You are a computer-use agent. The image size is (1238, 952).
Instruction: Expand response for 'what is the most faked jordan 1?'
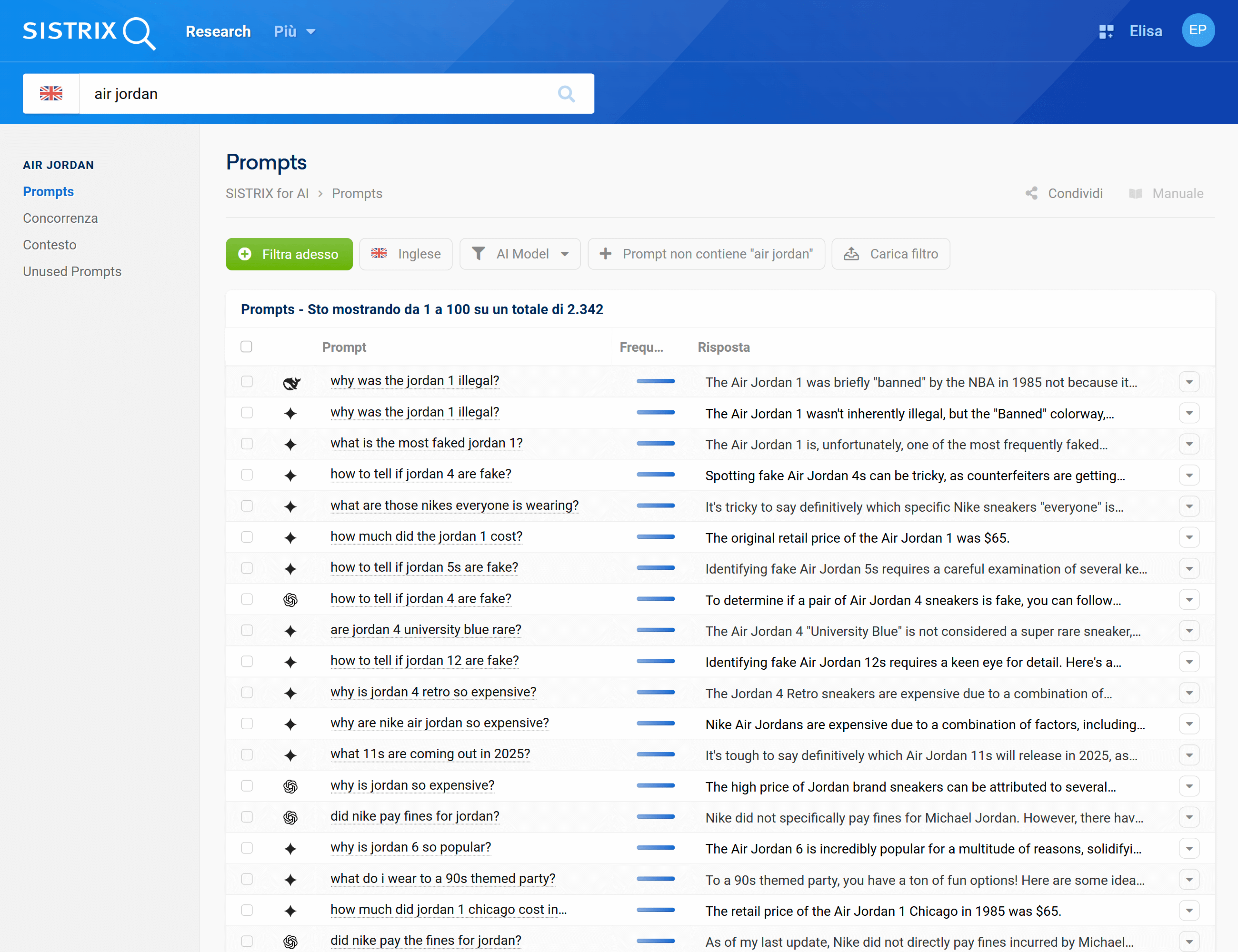click(x=1189, y=444)
